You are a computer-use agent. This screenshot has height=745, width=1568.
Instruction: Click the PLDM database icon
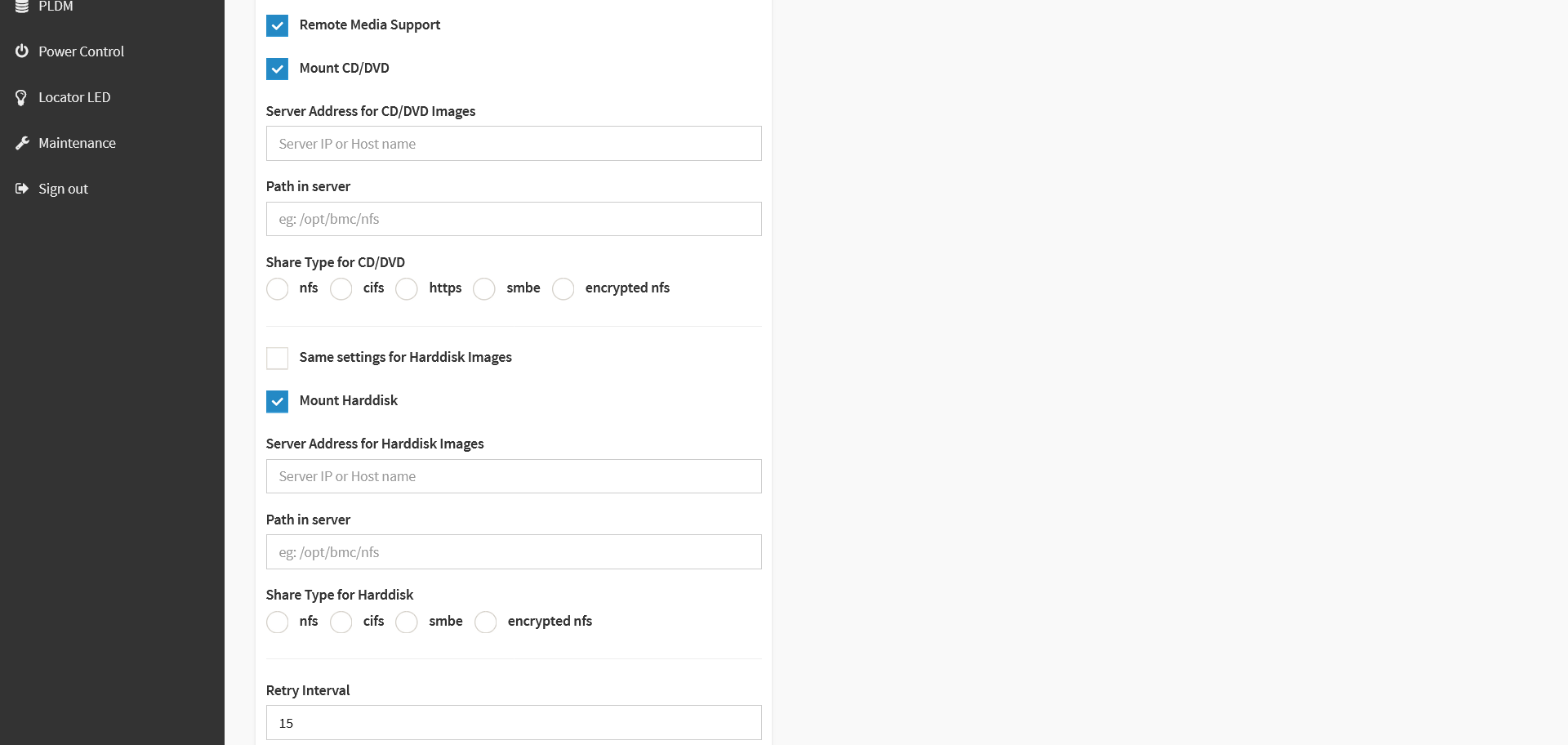point(22,7)
